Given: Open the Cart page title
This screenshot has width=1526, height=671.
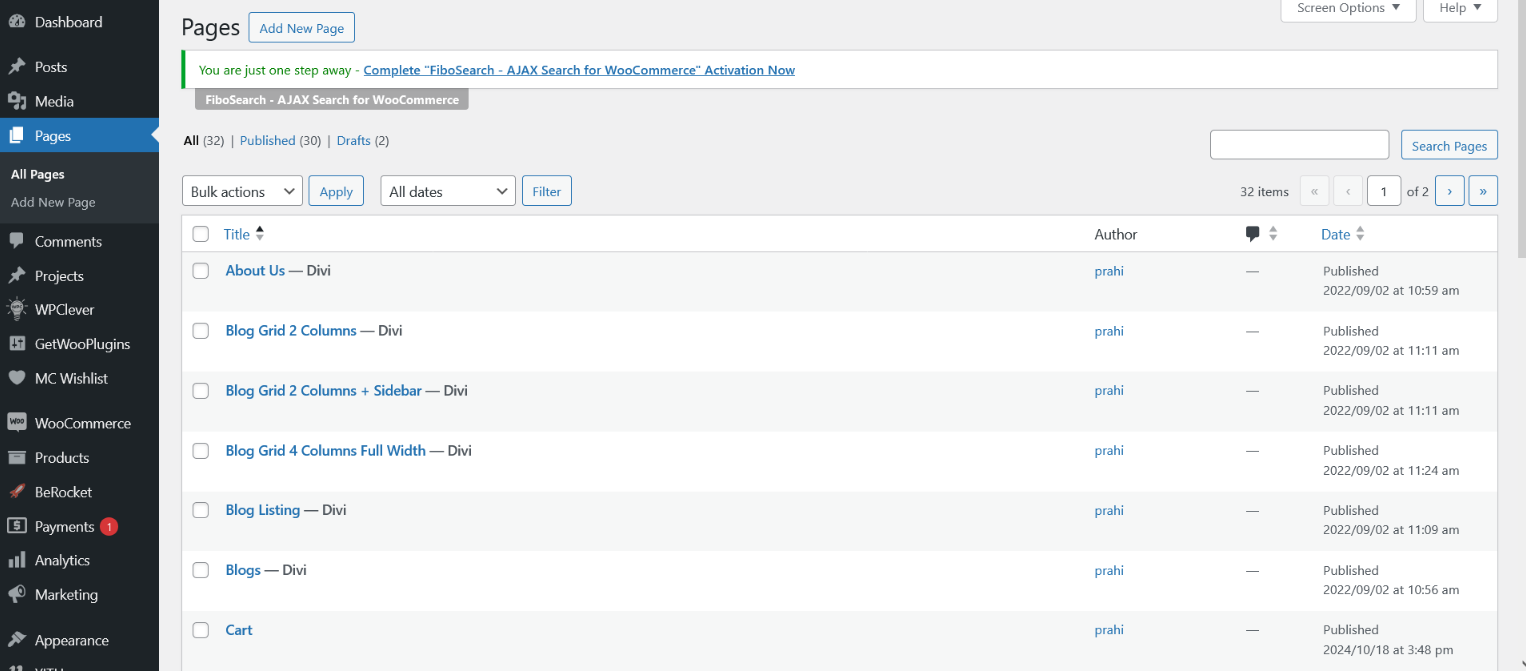Looking at the screenshot, I should pyautogui.click(x=239, y=630).
